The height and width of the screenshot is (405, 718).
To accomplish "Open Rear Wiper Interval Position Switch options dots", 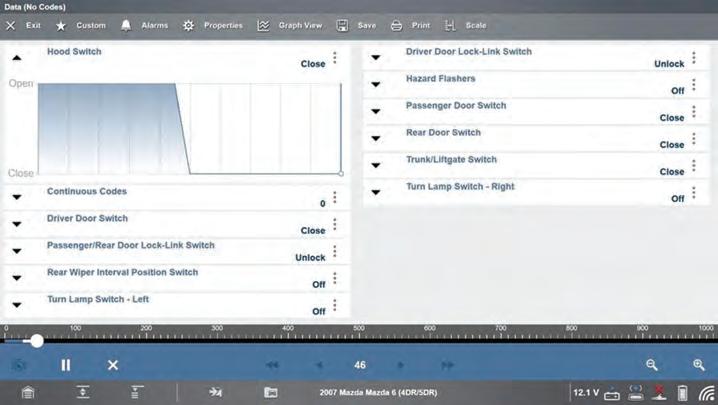I will click(335, 279).
